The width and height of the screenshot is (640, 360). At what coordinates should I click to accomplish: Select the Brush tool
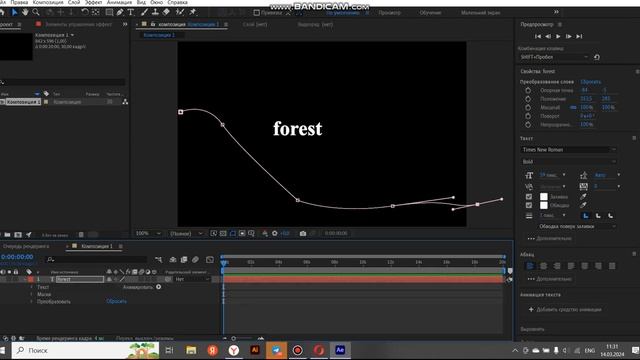pos(144,12)
